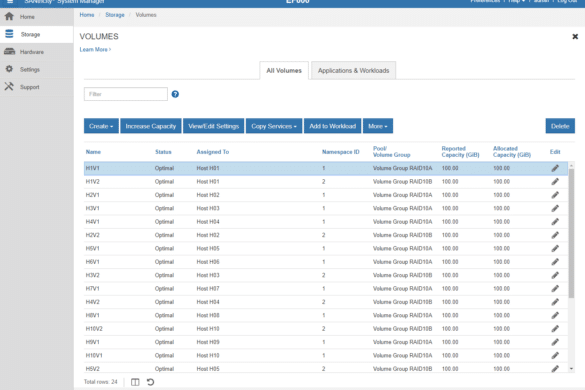The image size is (585, 390).
Task: Open the Learn More link
Action: pos(95,50)
